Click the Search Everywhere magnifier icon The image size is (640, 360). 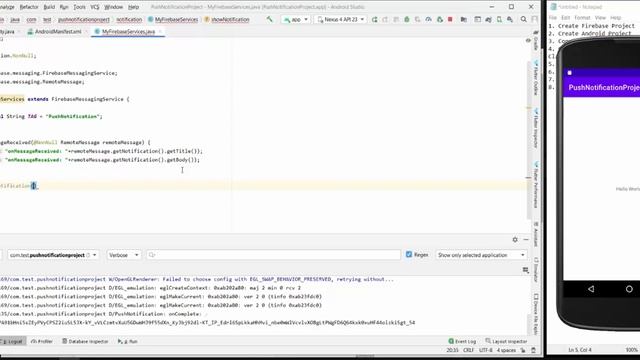[524, 19]
